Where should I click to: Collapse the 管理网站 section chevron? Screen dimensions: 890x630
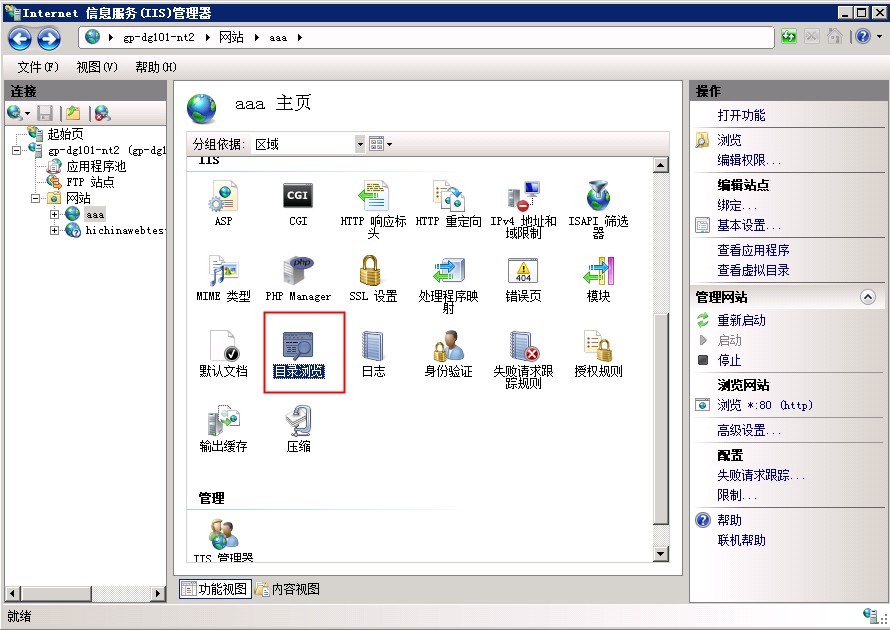[868, 297]
